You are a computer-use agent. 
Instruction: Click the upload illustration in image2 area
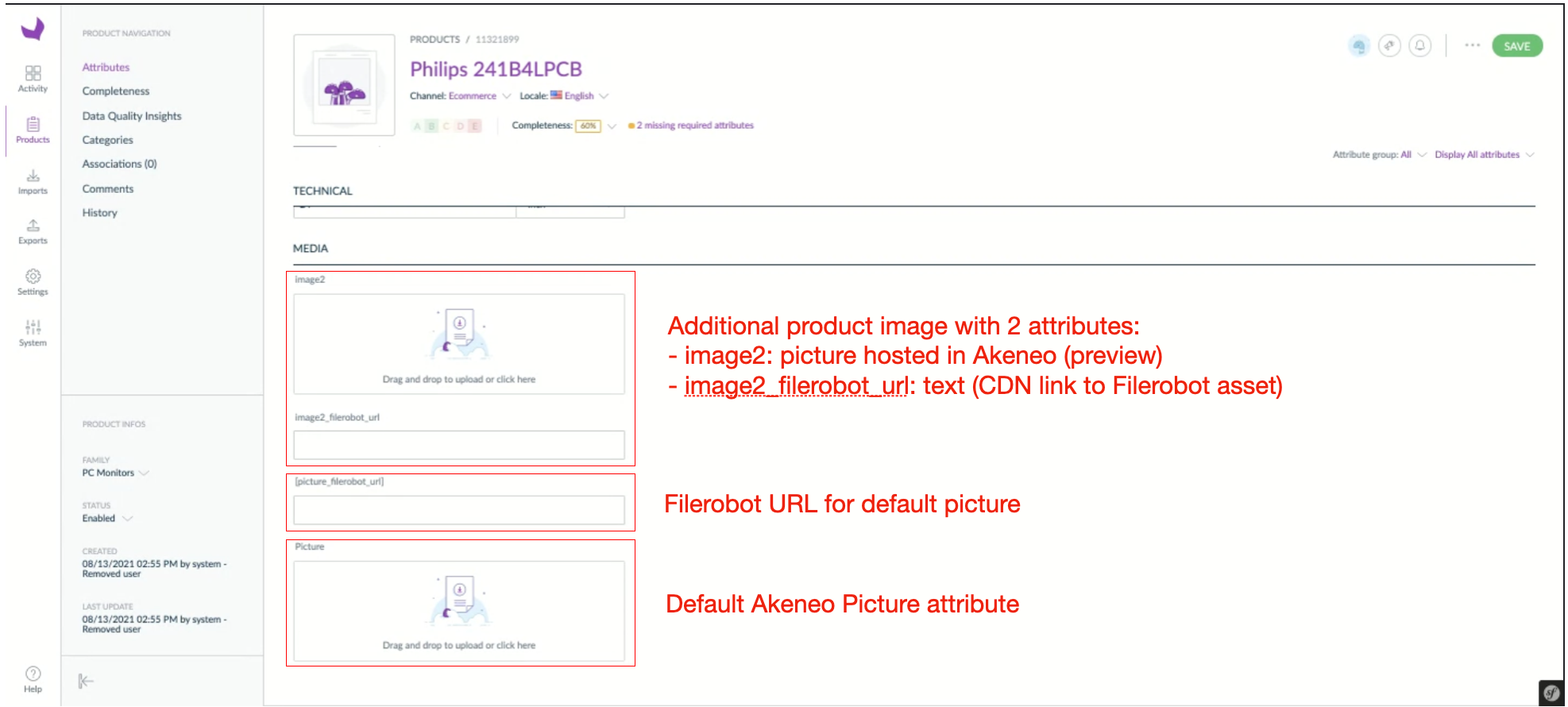(x=459, y=335)
